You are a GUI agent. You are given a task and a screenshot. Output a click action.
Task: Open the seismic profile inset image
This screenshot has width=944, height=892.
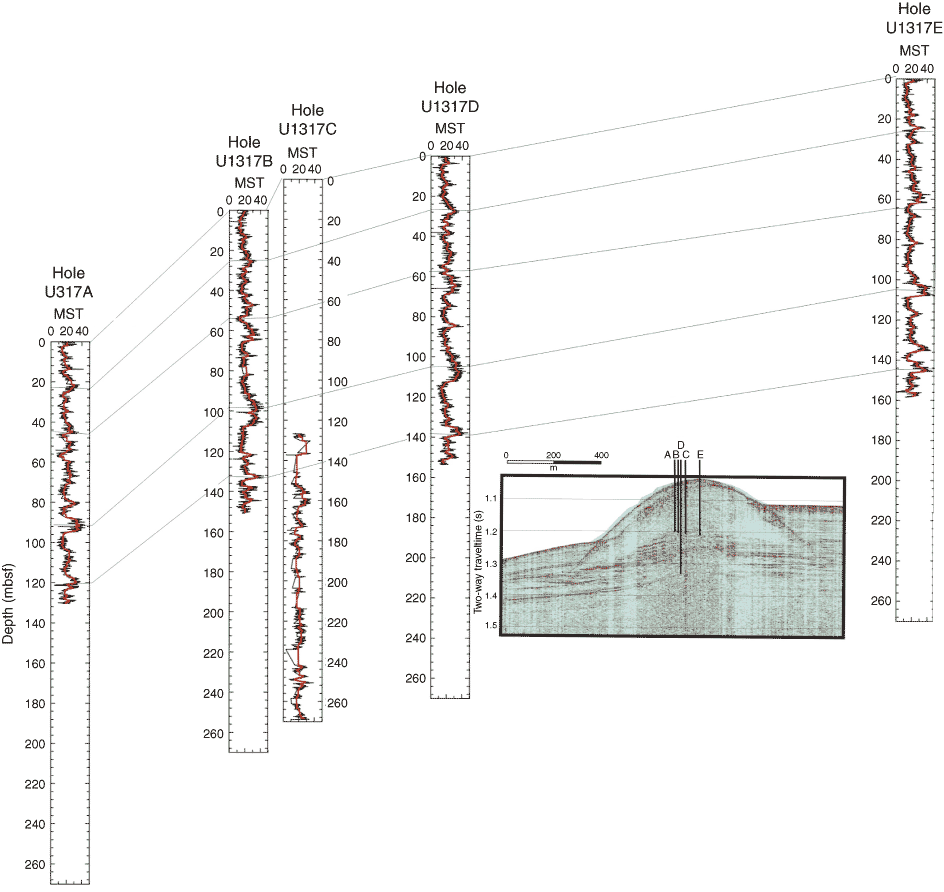(673, 555)
